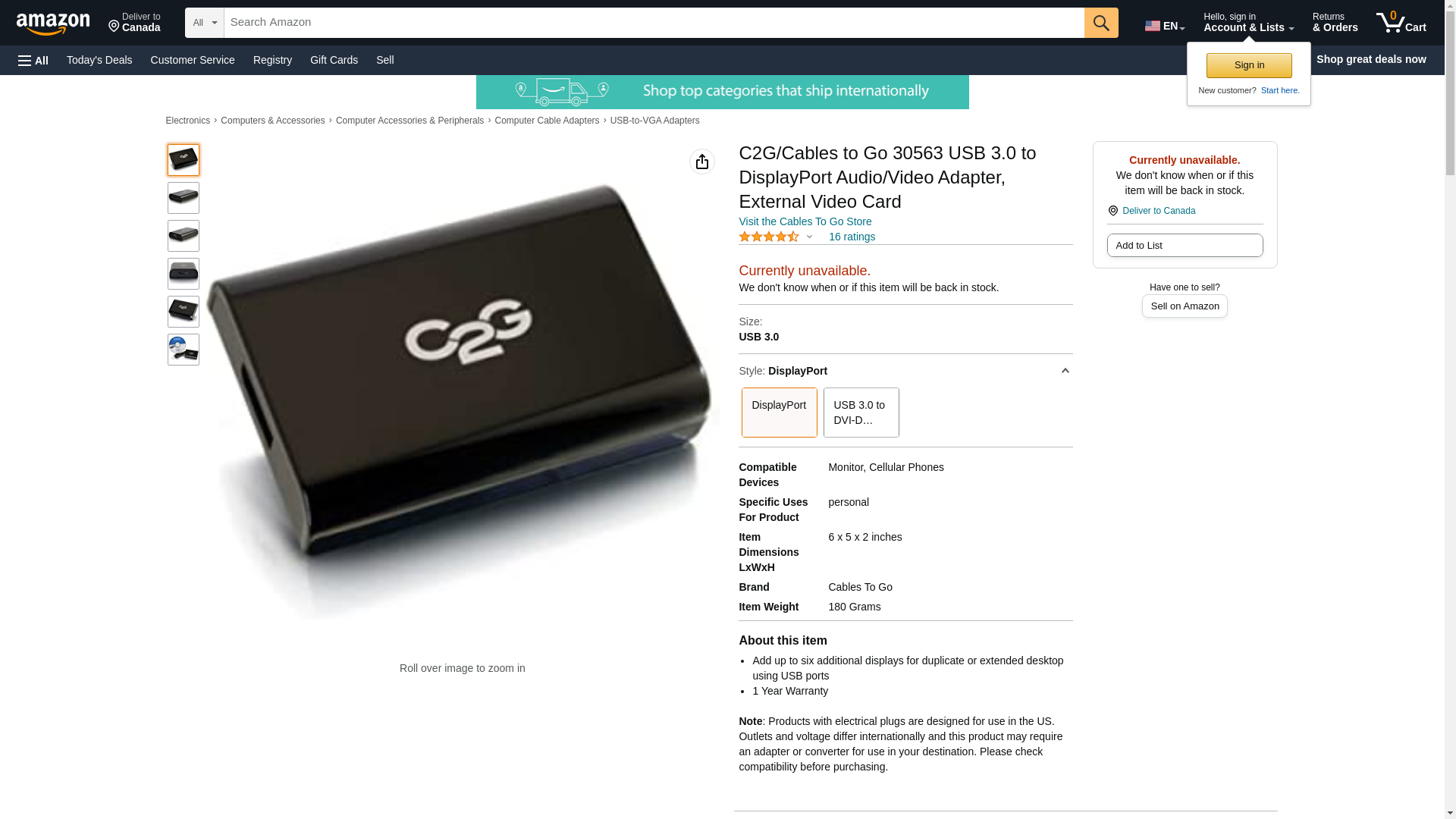Click the Sign in button
Screen dimensions: 1456x819
point(1249,65)
